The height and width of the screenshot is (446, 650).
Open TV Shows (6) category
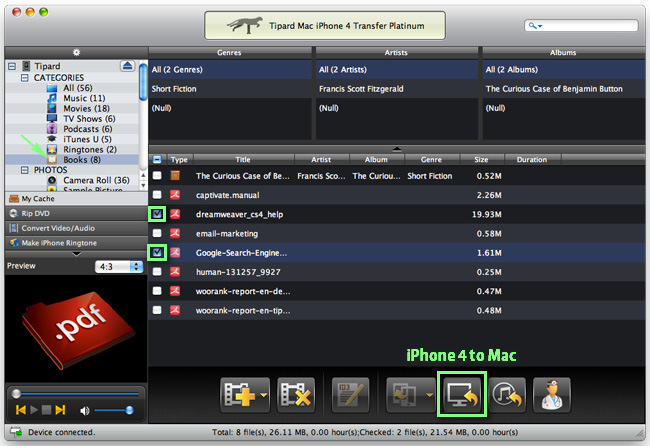tap(89, 119)
